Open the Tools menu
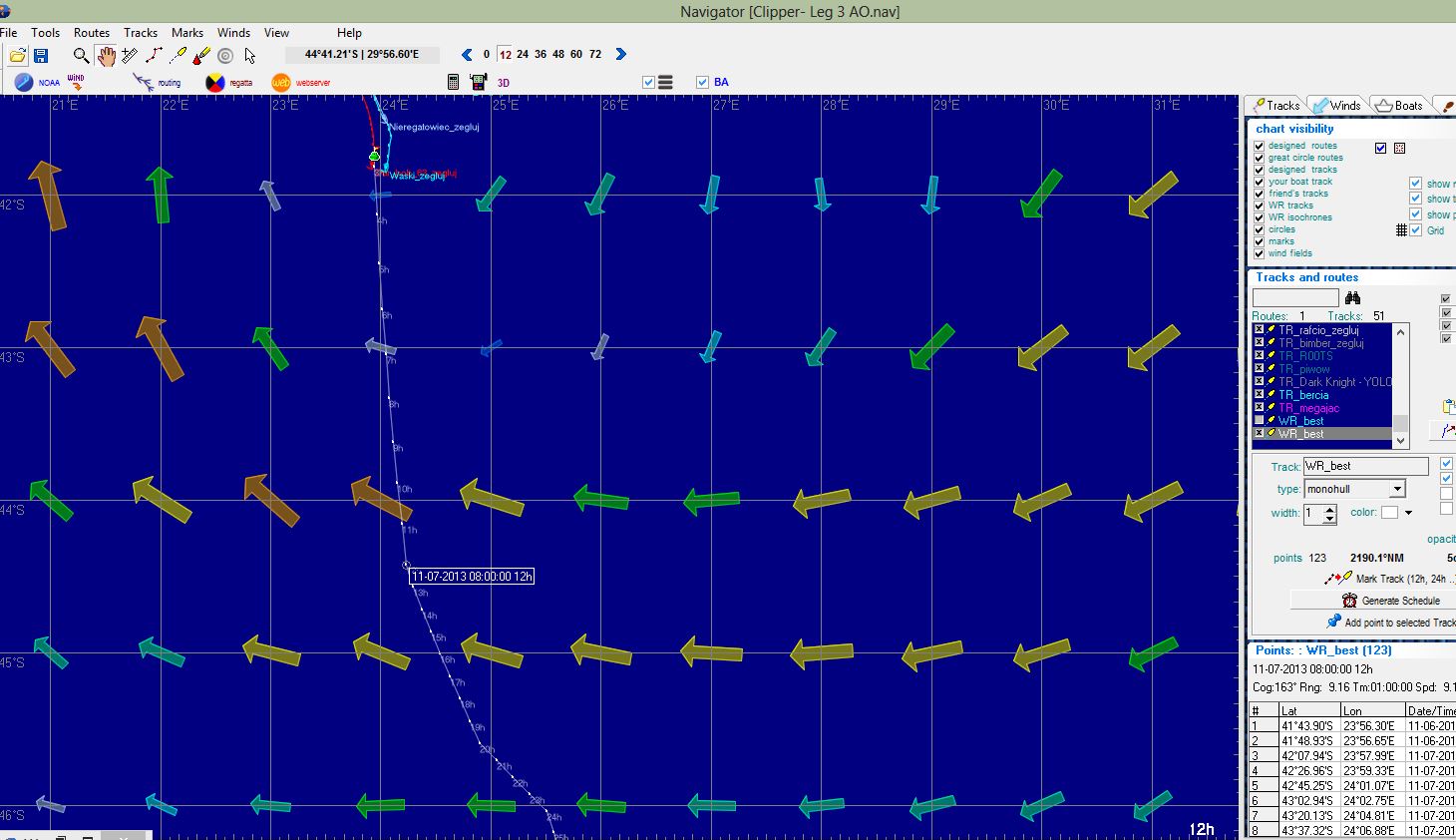The image size is (1456, 840). 45,33
